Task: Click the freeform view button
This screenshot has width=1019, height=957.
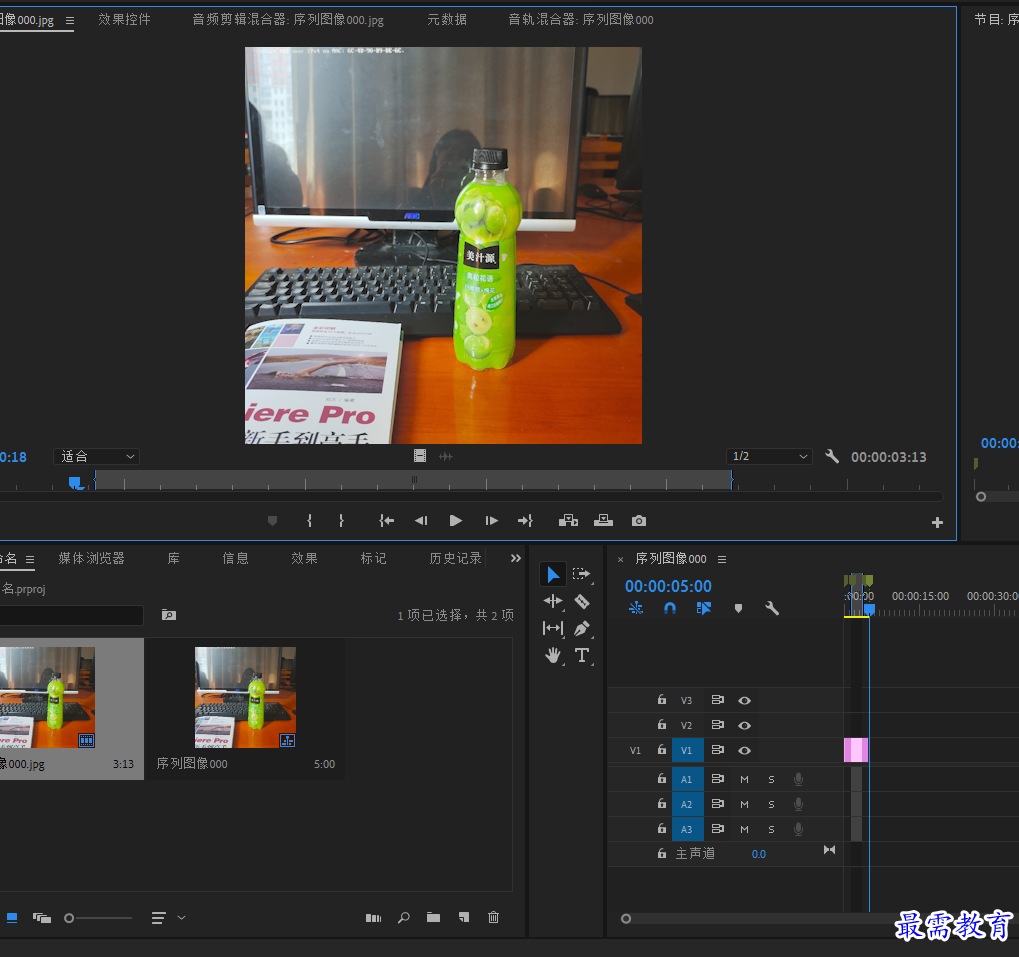Action: click(x=42, y=918)
